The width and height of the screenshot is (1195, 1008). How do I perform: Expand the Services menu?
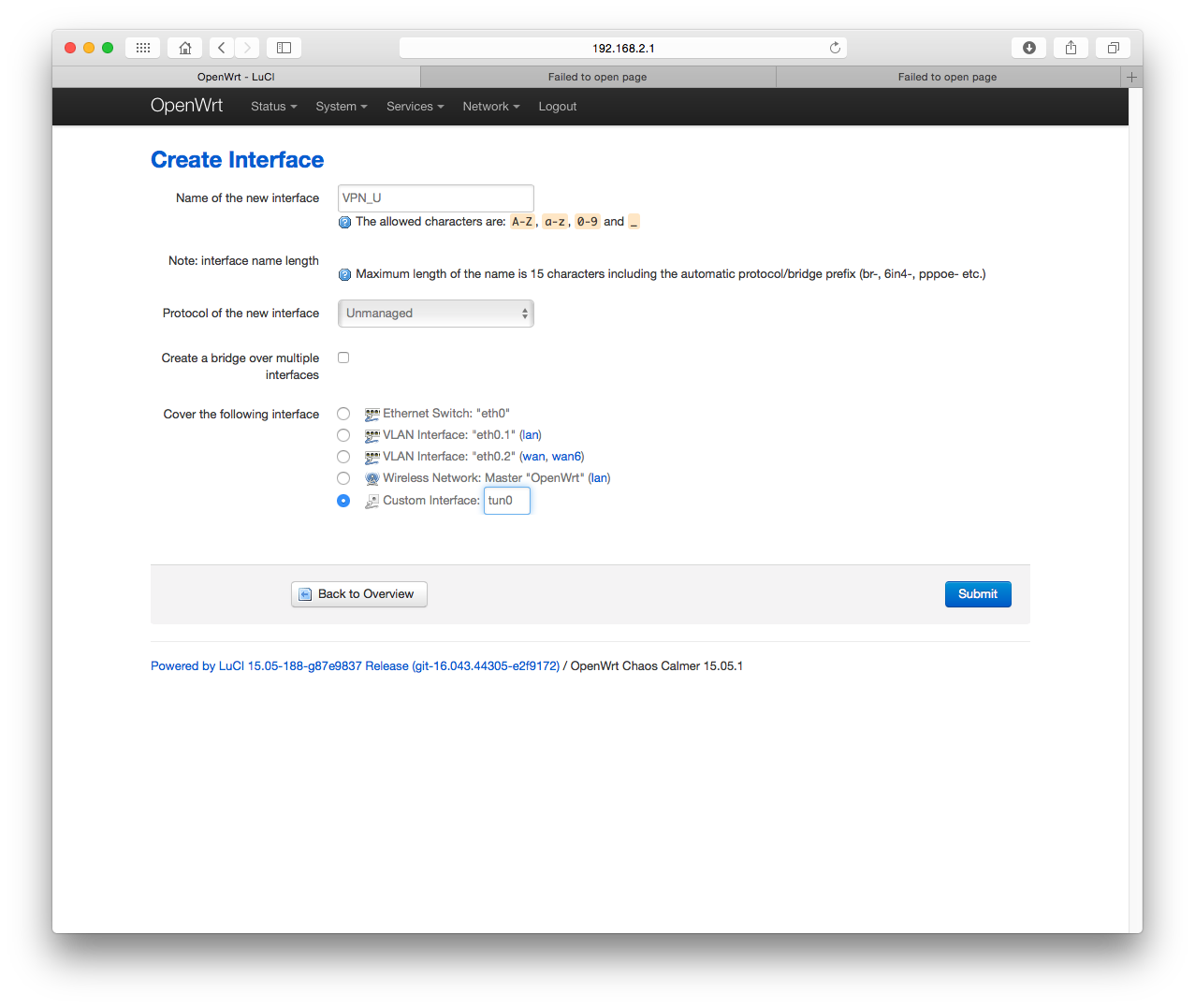(415, 107)
